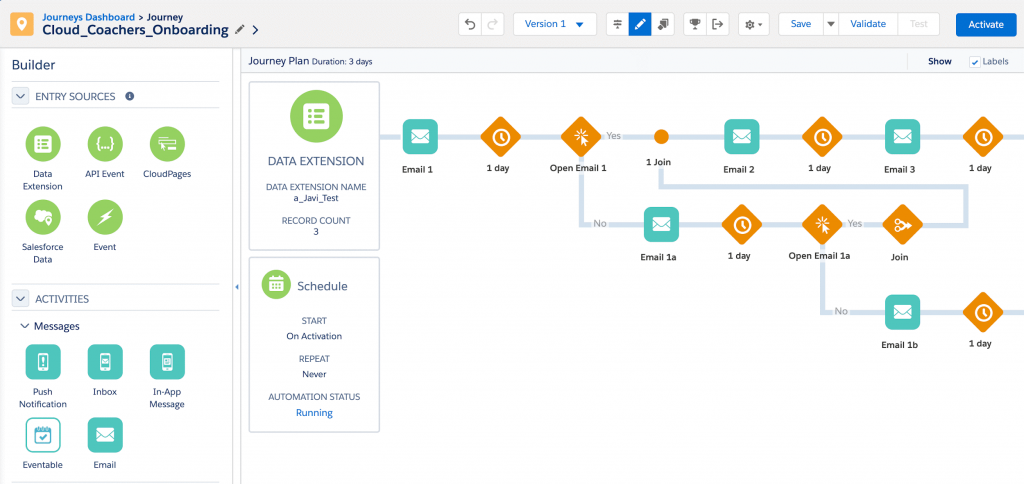Image resolution: width=1024 pixels, height=484 pixels.
Task: Click the On Activation start value
Action: click(314, 336)
